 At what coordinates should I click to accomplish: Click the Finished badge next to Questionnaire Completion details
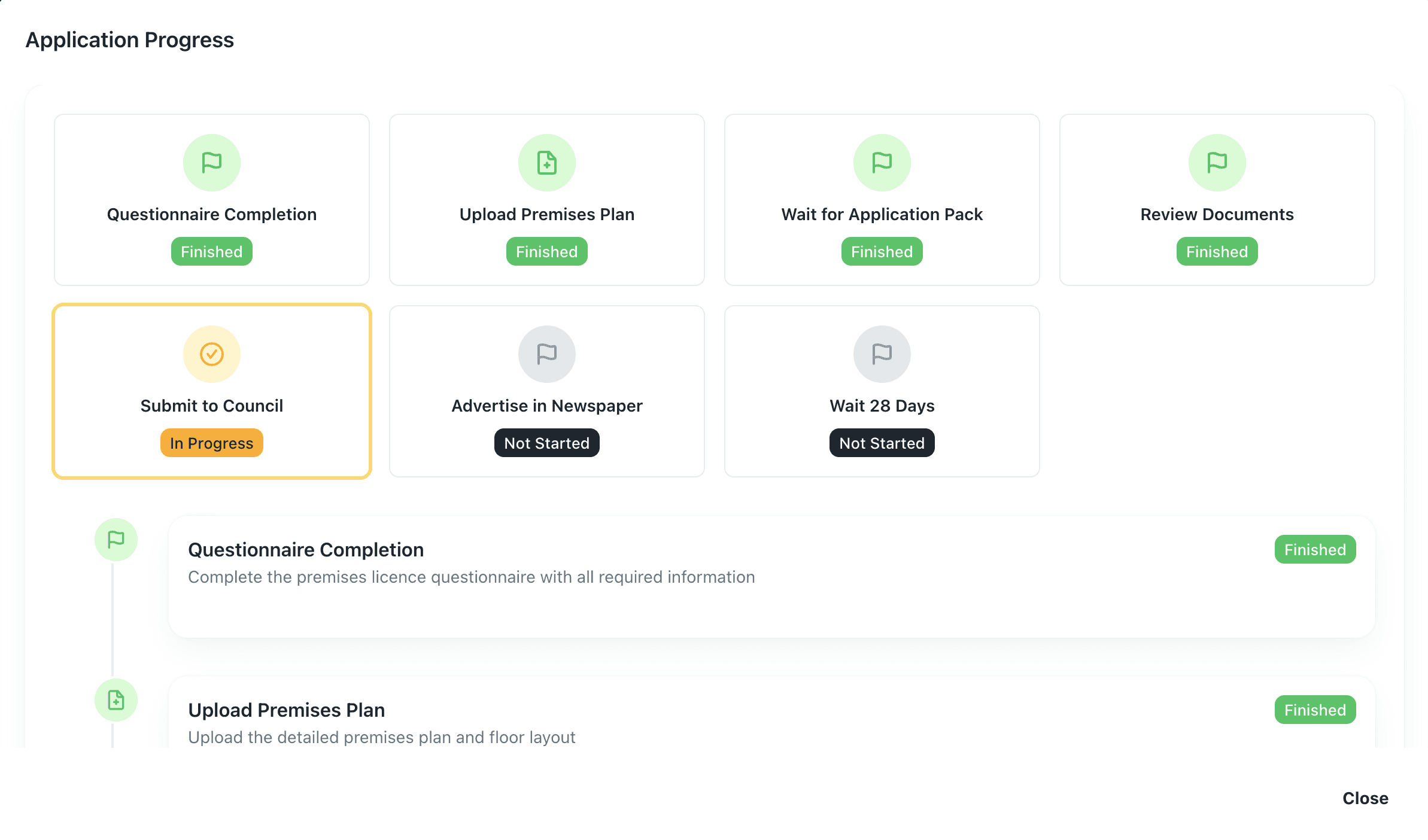coord(1315,549)
